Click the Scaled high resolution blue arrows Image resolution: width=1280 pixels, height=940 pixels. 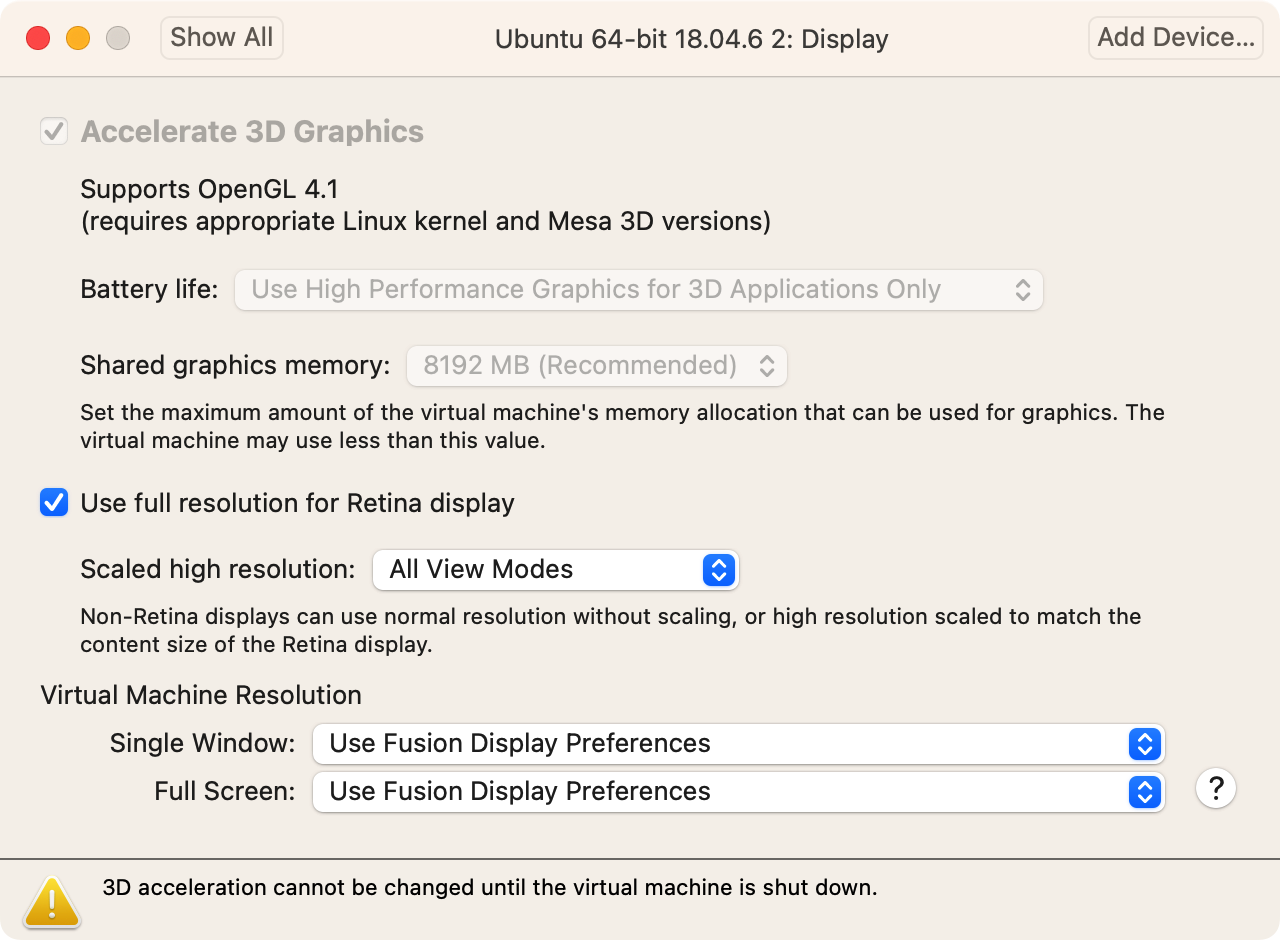tap(719, 570)
